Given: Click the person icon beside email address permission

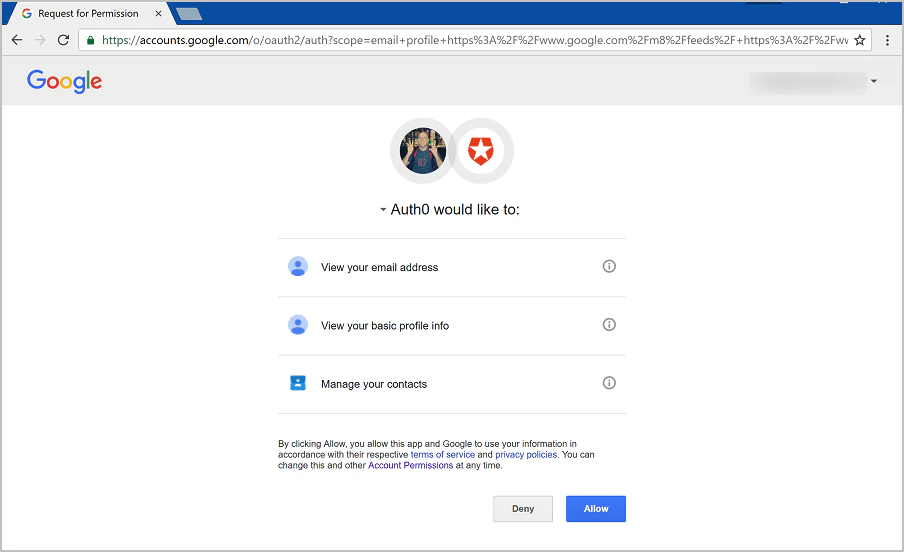Looking at the screenshot, I should click(297, 266).
